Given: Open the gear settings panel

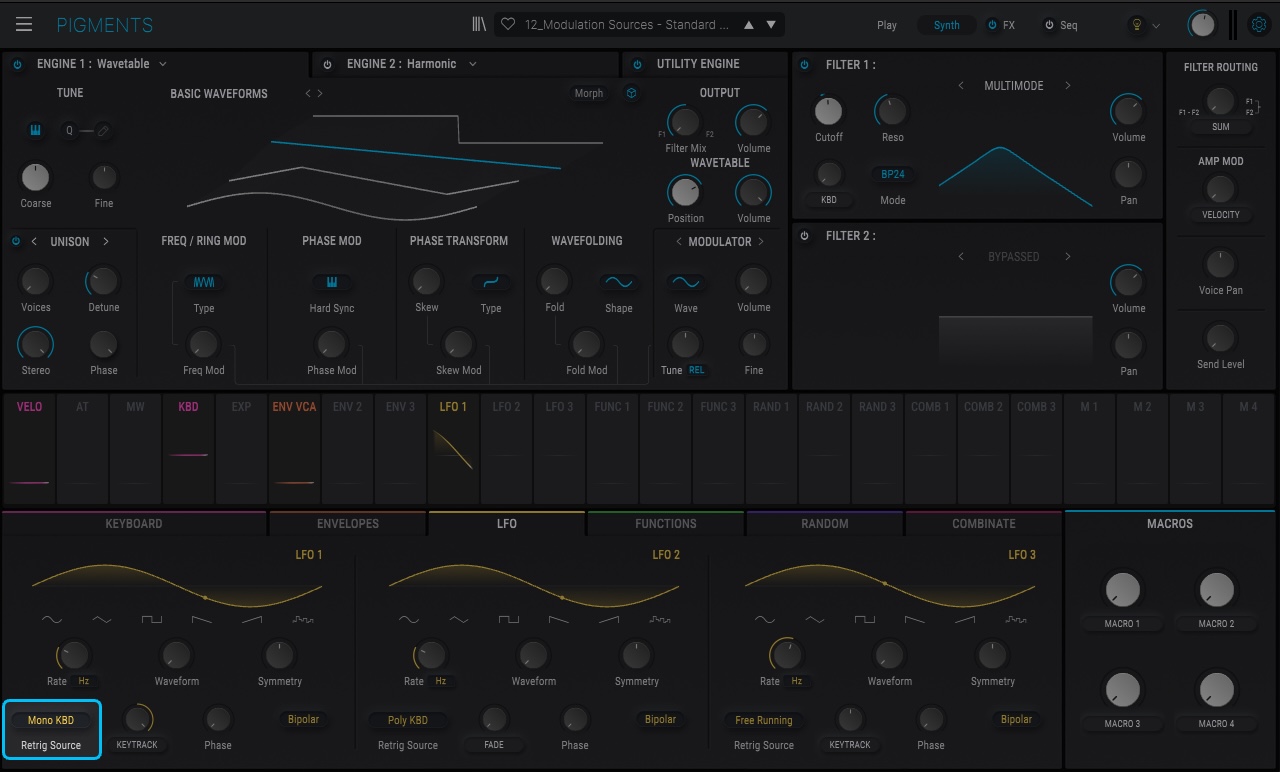Looking at the screenshot, I should [1259, 25].
